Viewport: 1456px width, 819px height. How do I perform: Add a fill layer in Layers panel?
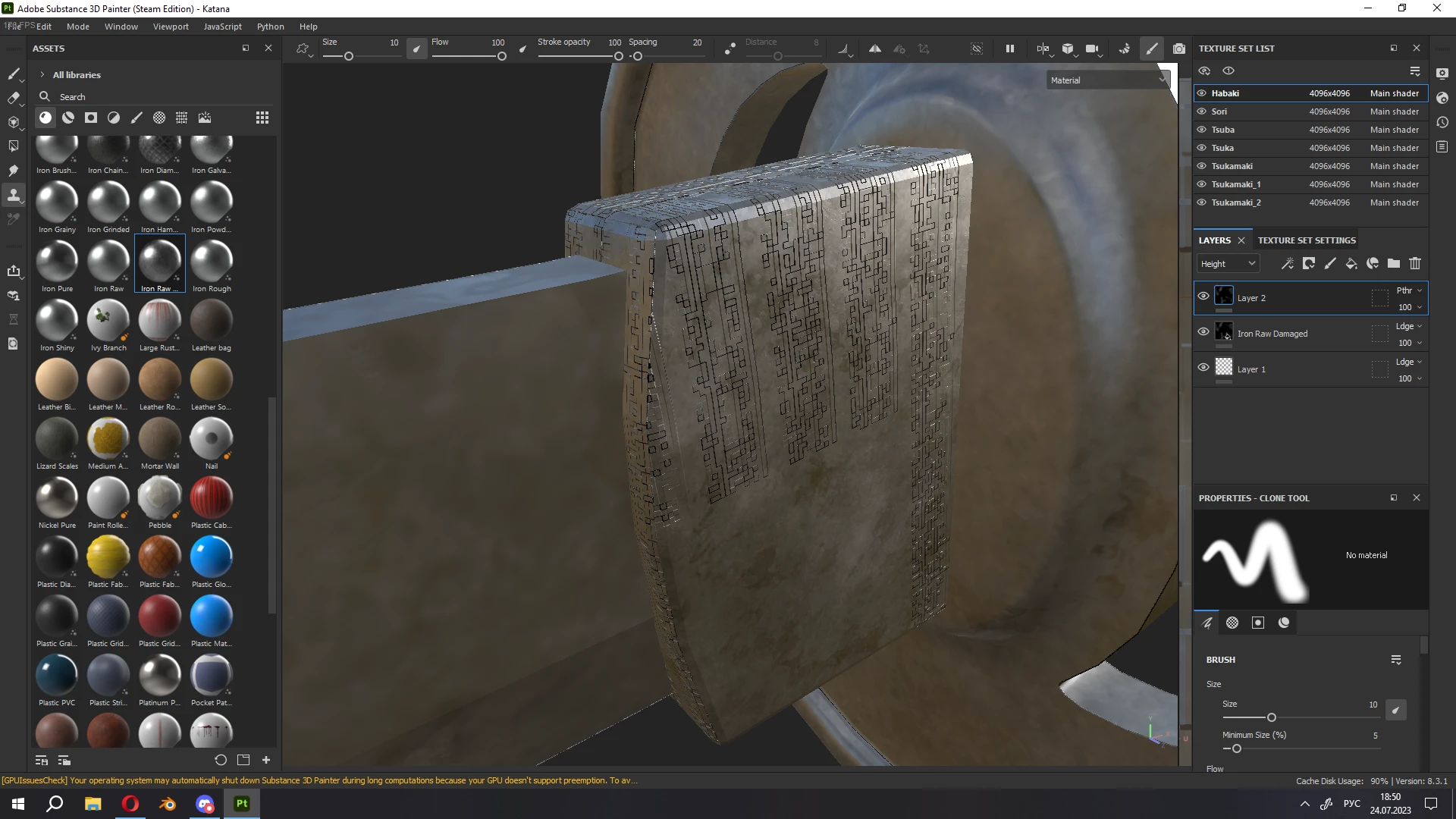click(x=1351, y=263)
